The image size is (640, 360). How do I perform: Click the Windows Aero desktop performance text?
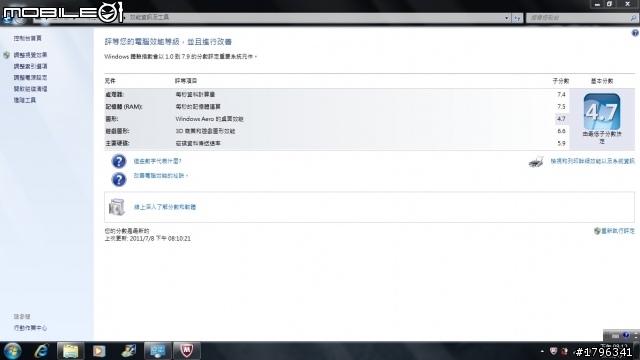point(209,119)
